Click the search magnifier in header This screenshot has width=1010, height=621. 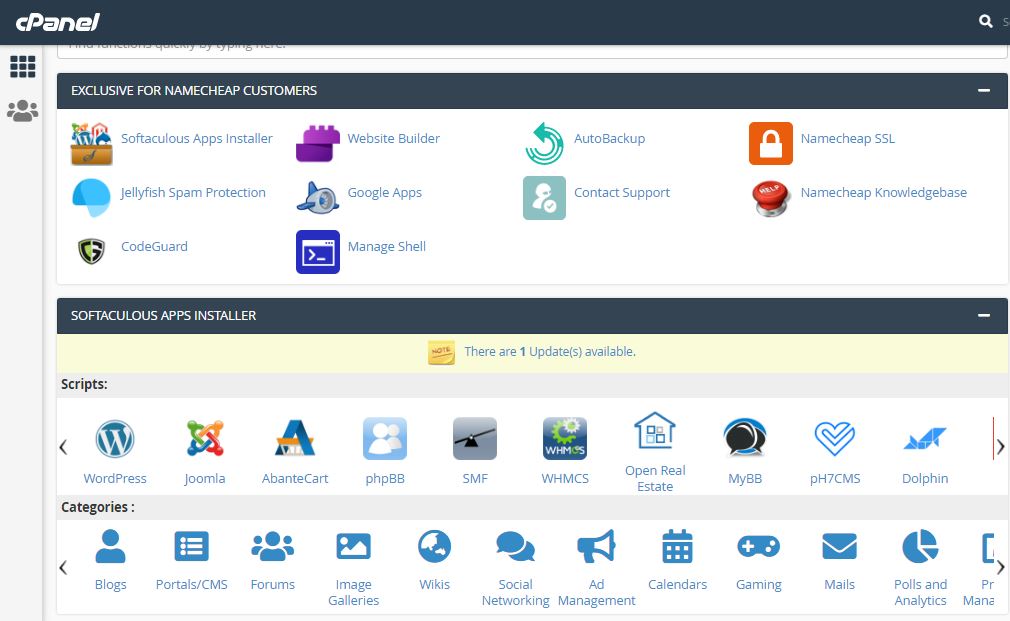[986, 21]
